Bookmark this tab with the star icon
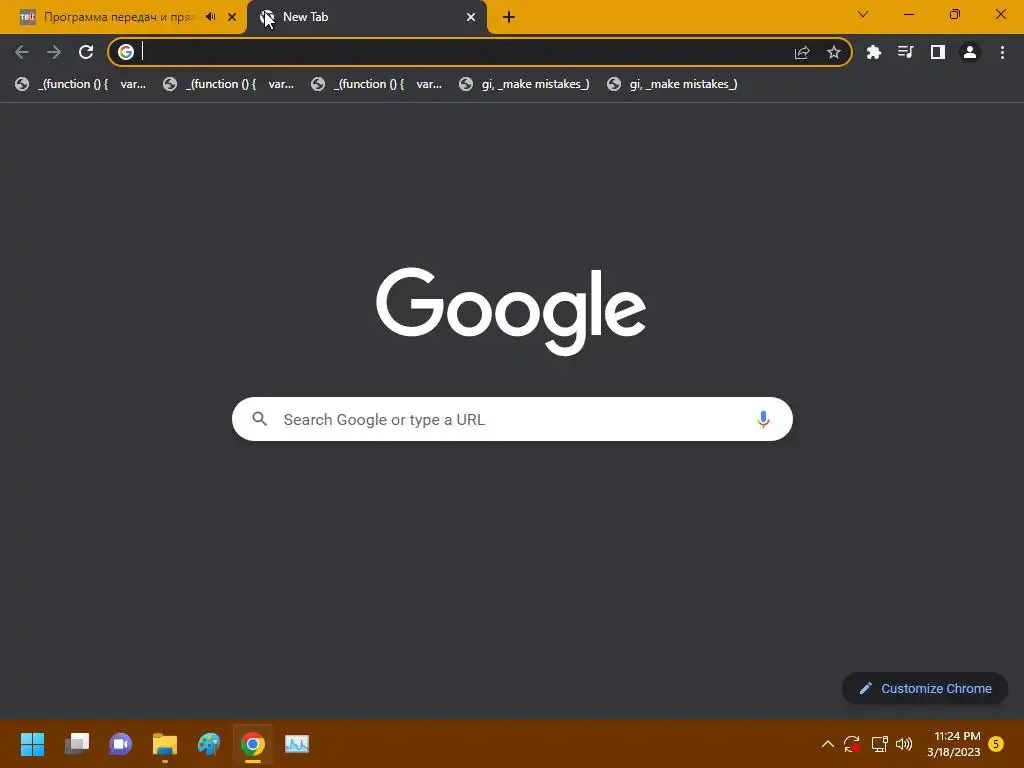 pos(834,52)
